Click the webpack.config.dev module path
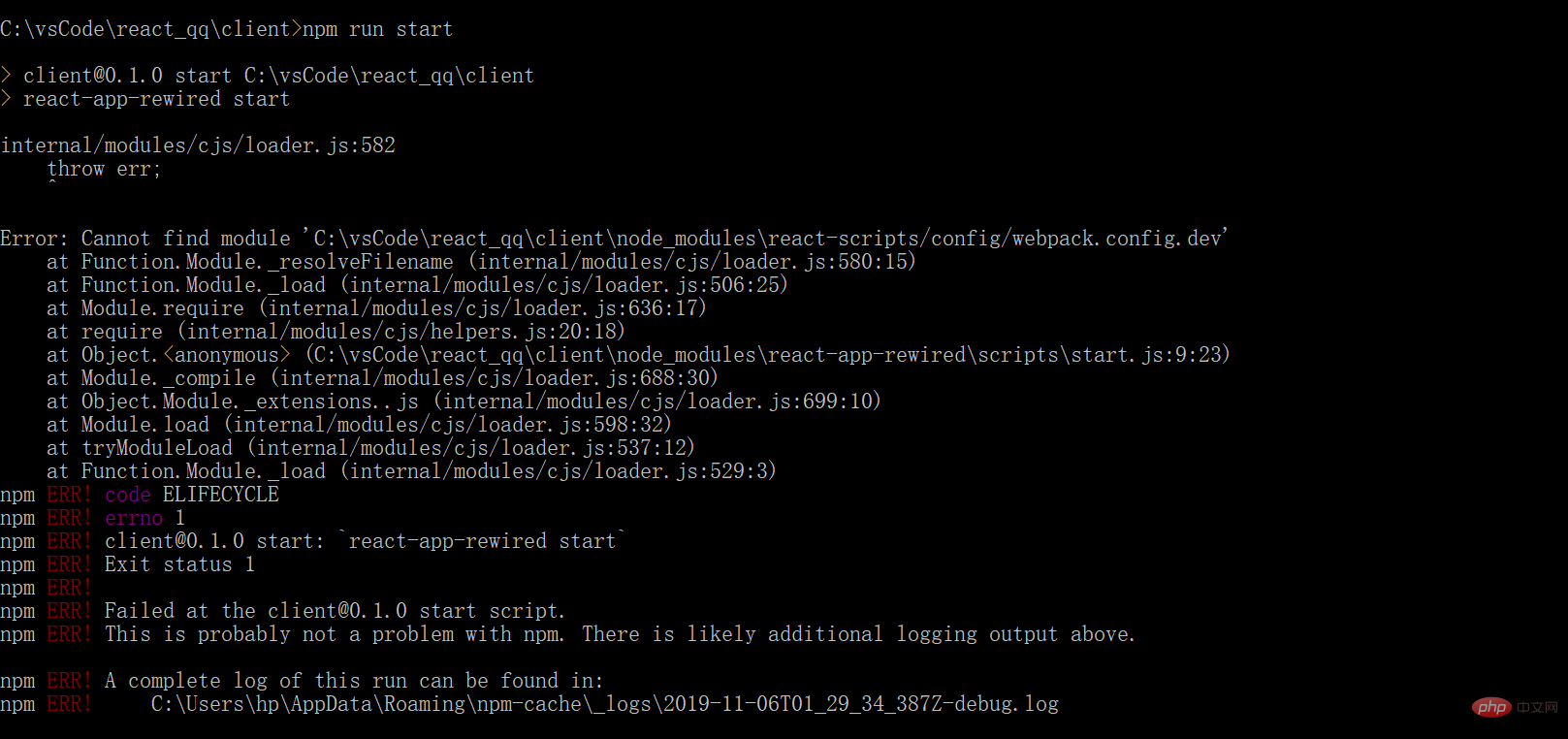Image resolution: width=1568 pixels, height=739 pixels. (x=769, y=239)
